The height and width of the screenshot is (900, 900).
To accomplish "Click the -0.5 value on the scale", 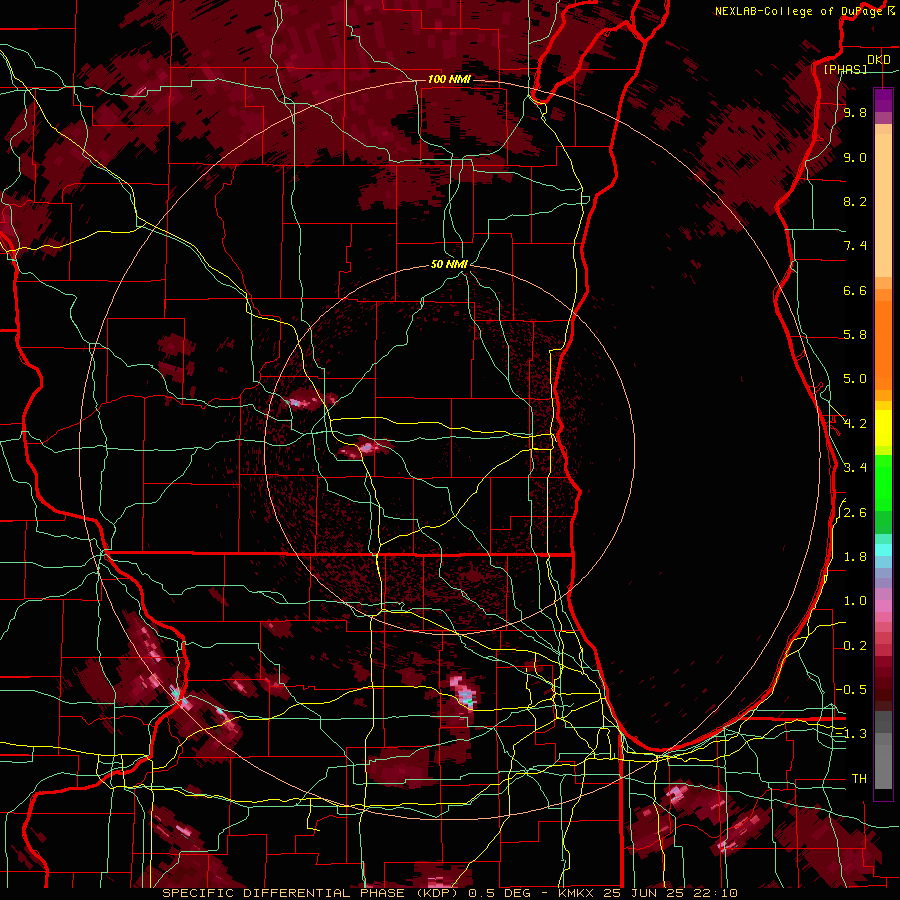I will coord(851,690).
